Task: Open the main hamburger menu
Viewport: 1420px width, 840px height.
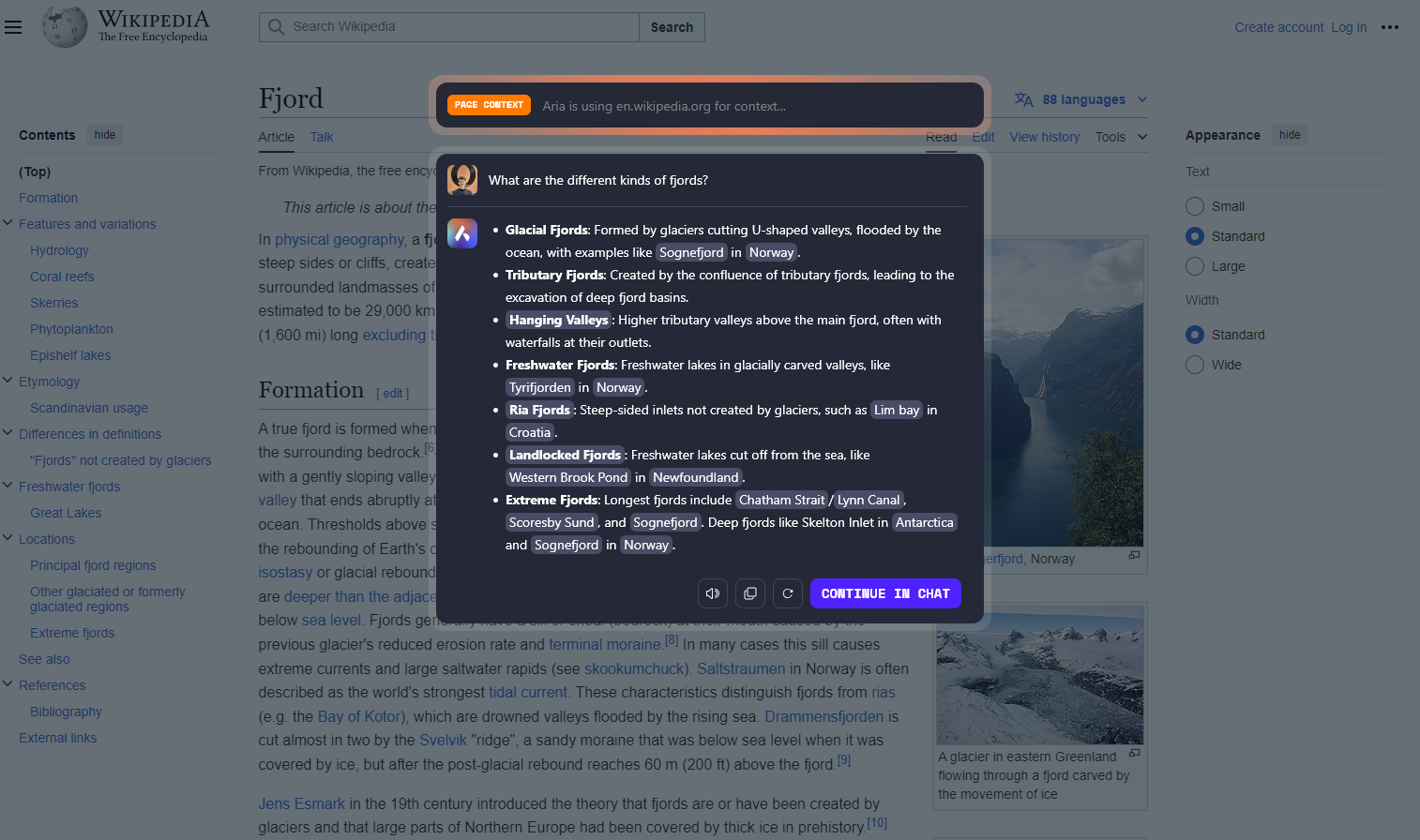Action: coord(13,27)
